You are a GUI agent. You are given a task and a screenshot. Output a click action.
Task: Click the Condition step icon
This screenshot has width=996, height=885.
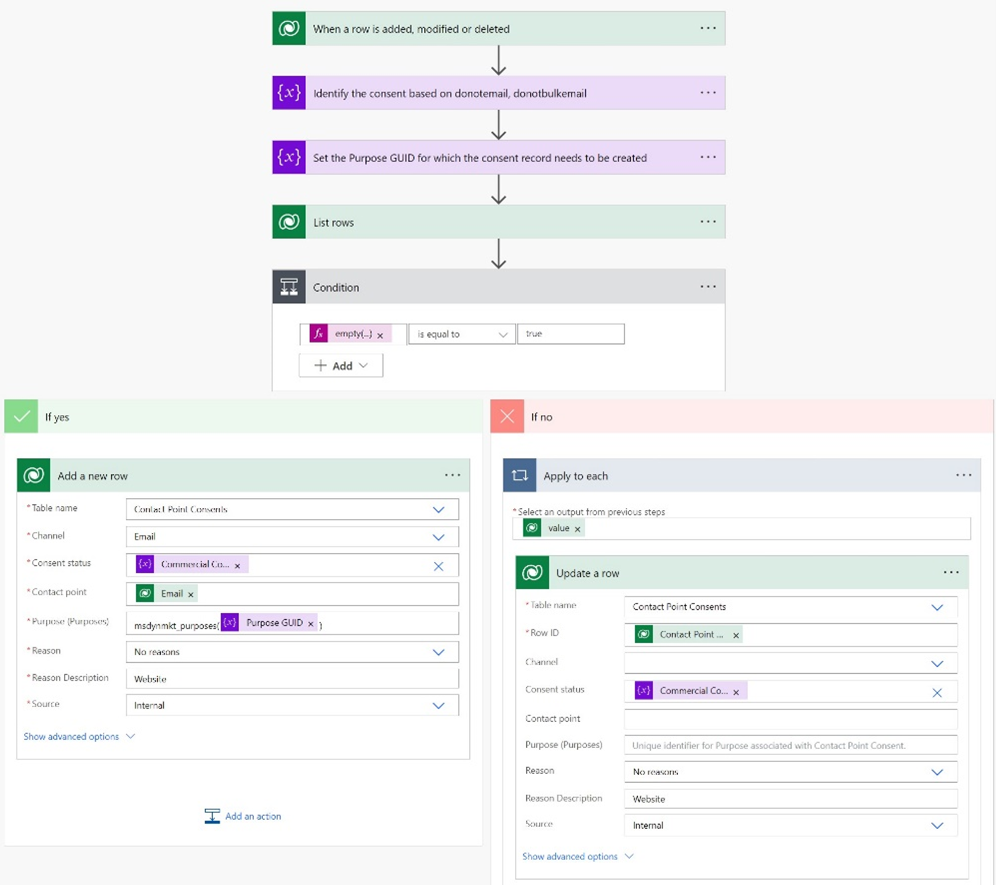tap(289, 287)
